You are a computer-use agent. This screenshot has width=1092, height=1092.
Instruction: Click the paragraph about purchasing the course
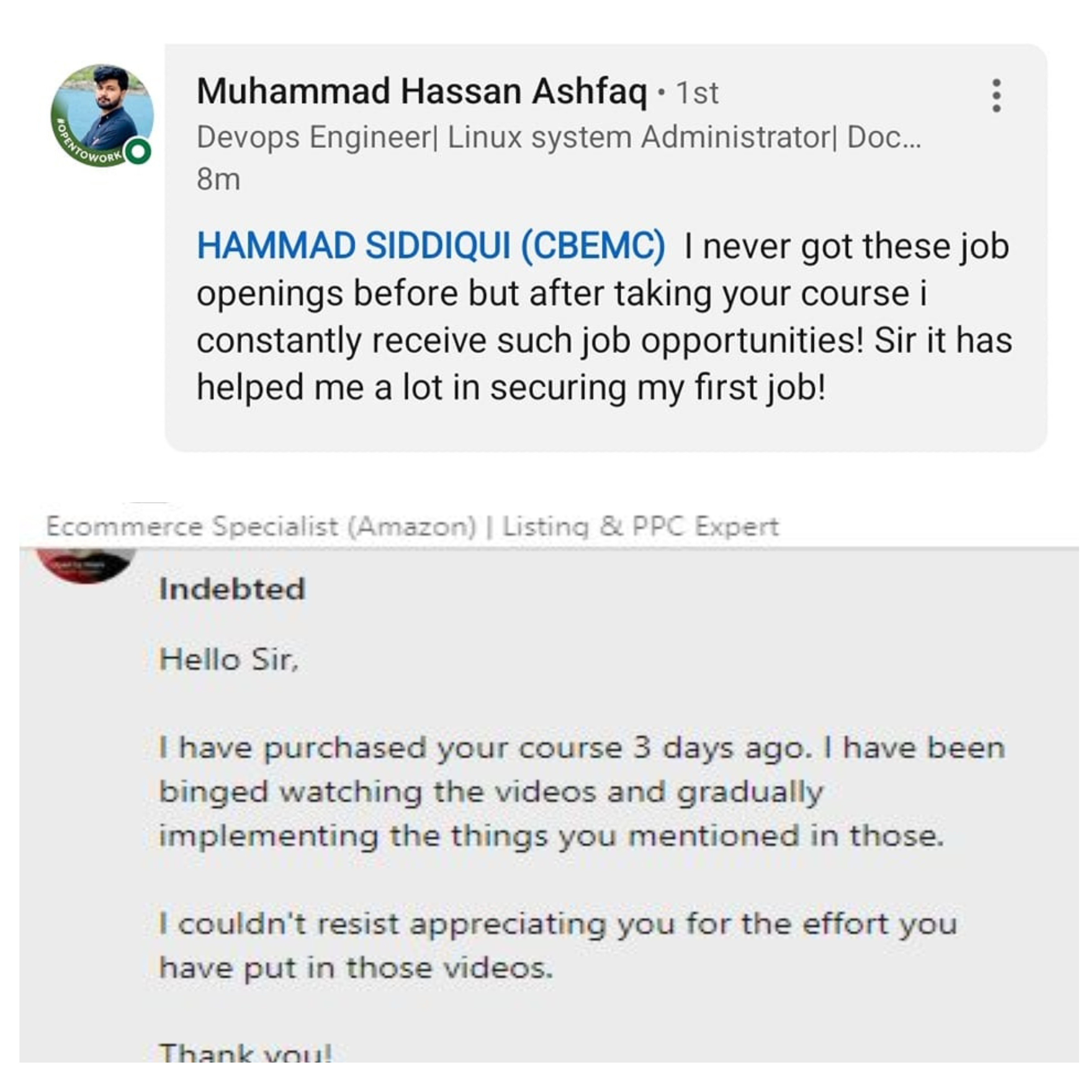[x=582, y=792]
